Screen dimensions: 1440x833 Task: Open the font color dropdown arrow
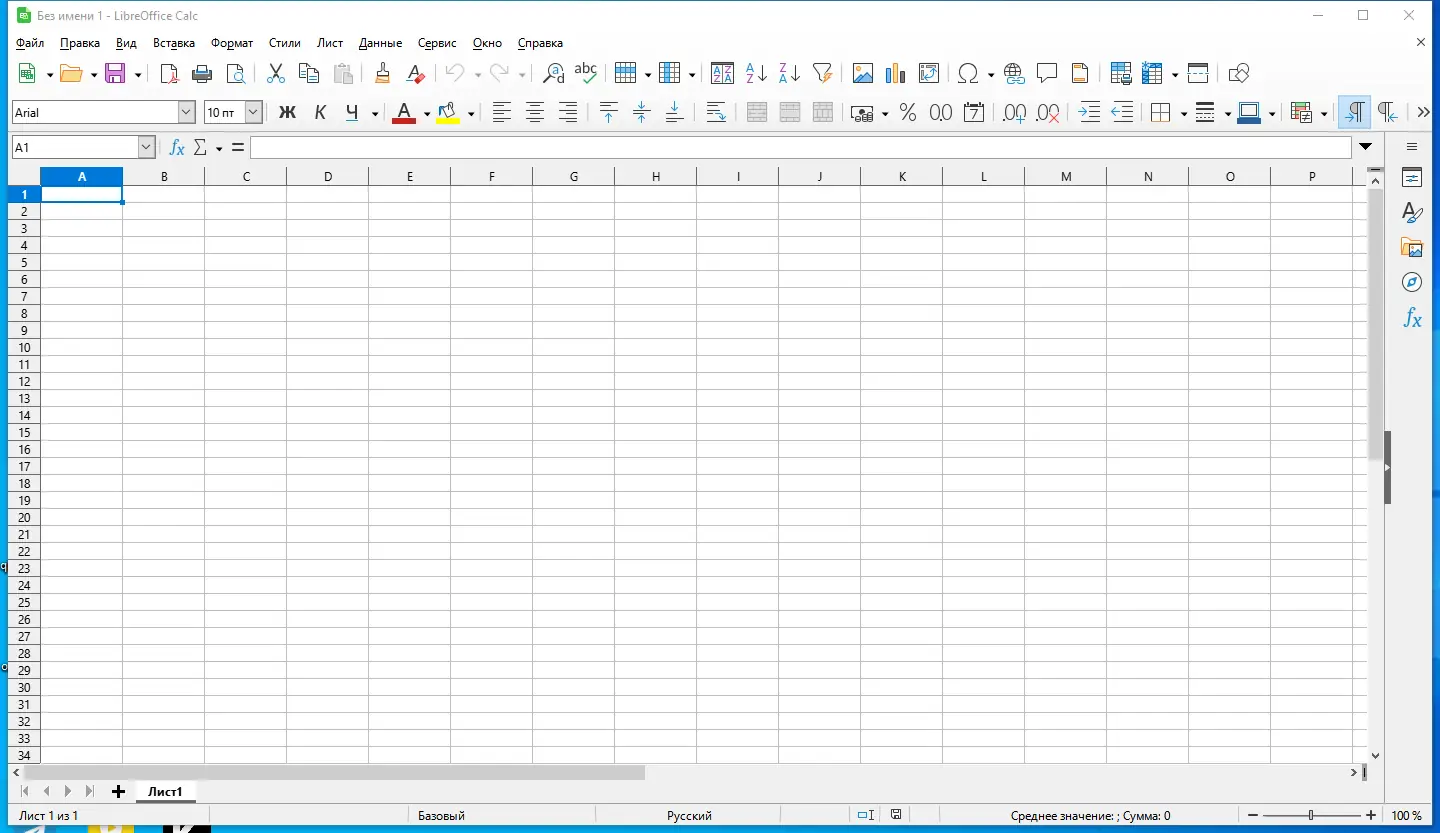click(427, 114)
